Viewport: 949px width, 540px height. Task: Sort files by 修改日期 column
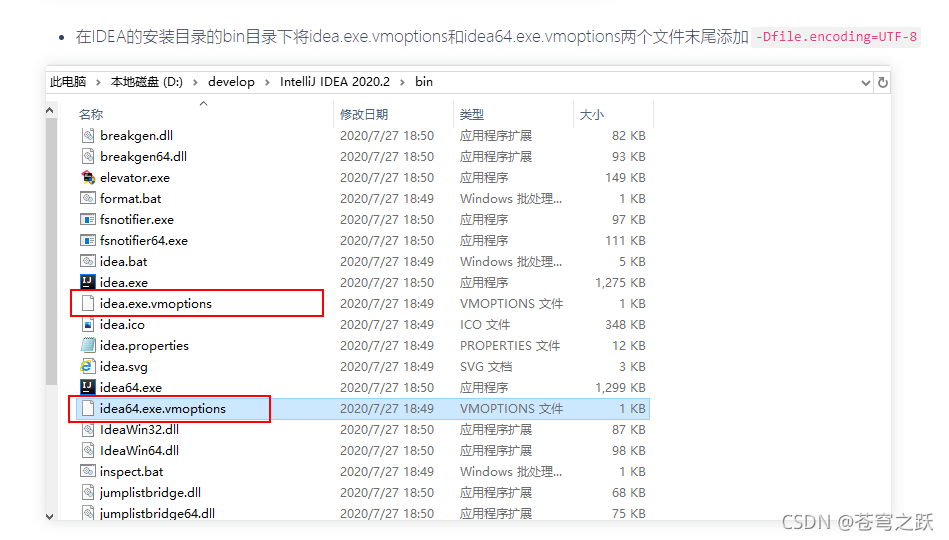click(364, 114)
